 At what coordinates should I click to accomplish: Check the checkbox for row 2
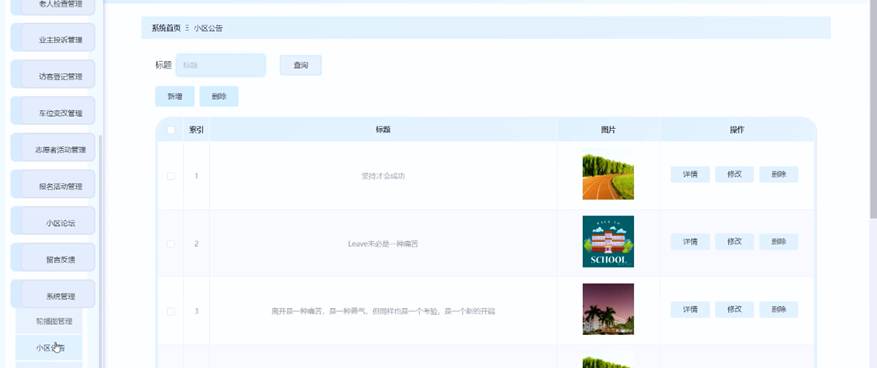(171, 244)
